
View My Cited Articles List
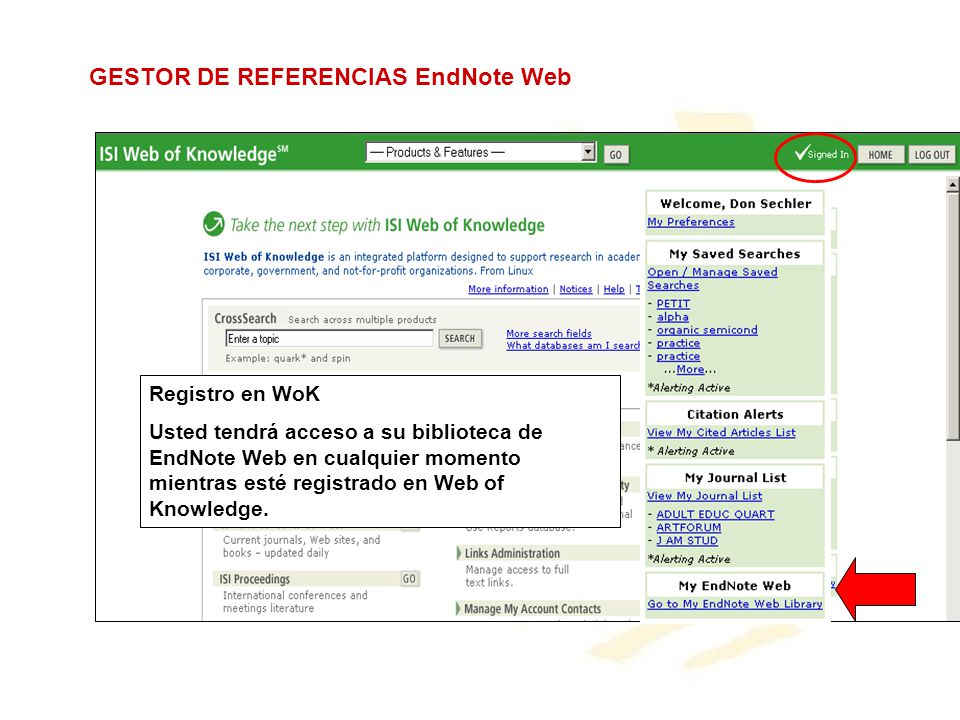[721, 432]
